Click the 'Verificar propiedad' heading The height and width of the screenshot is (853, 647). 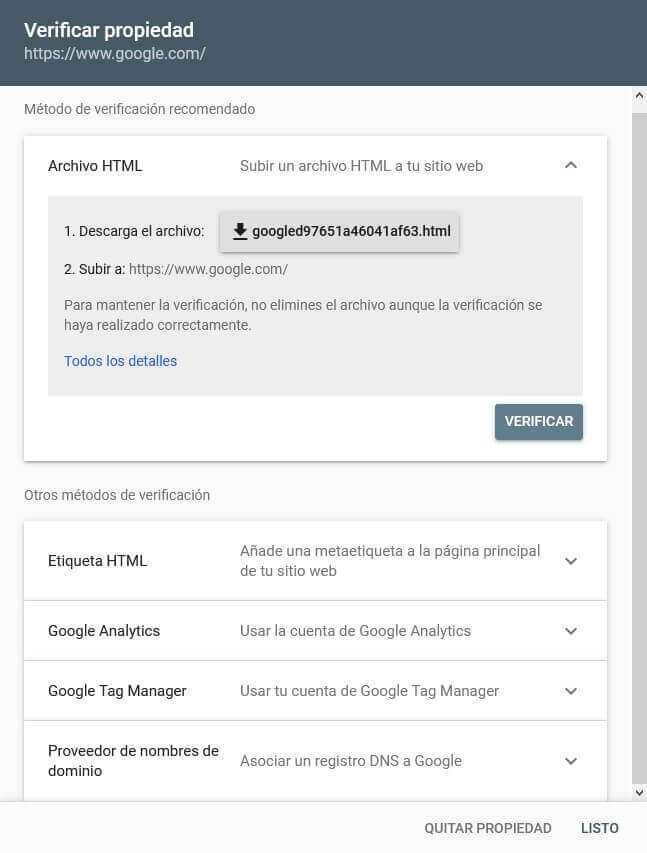(109, 30)
